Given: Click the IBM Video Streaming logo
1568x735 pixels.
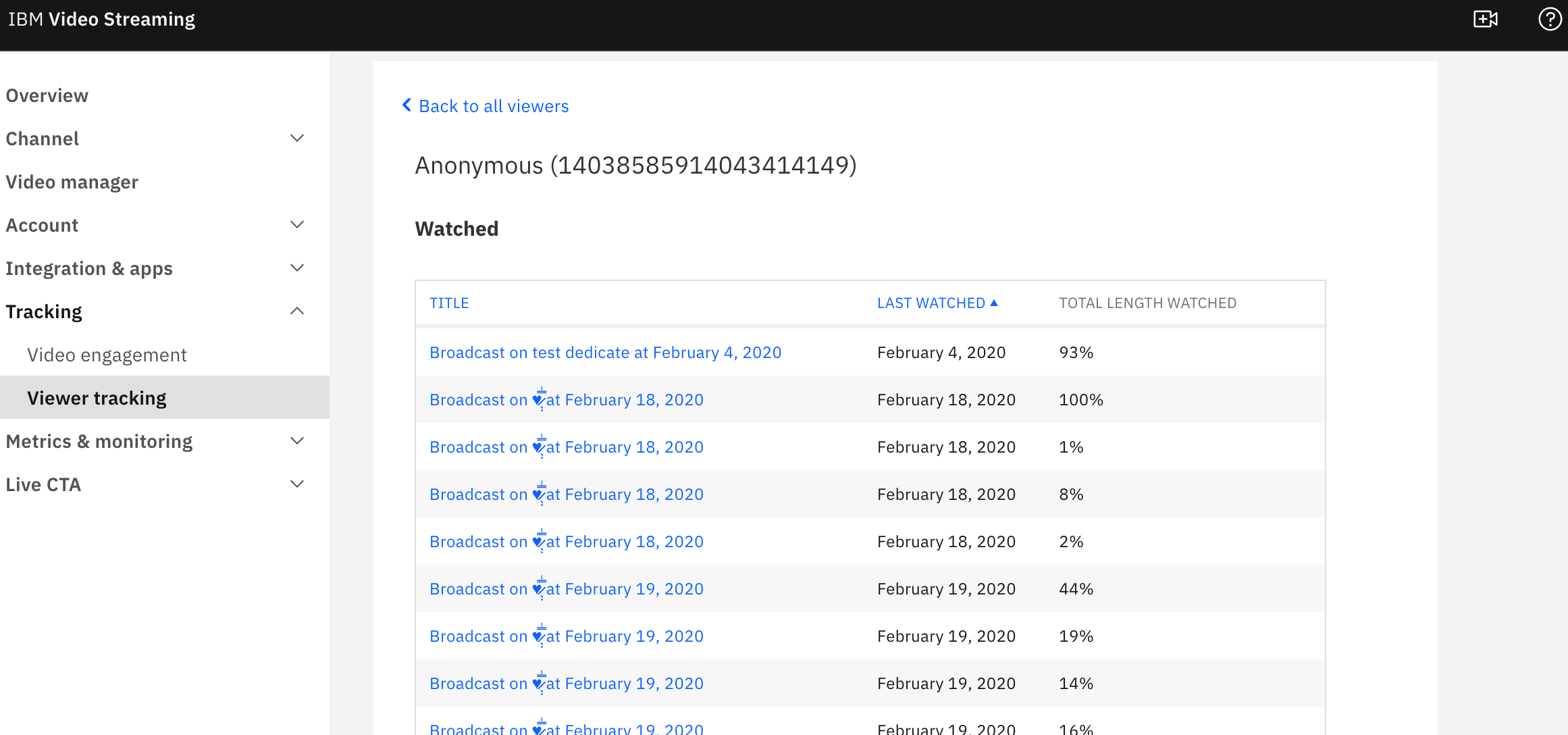Looking at the screenshot, I should click(x=101, y=20).
